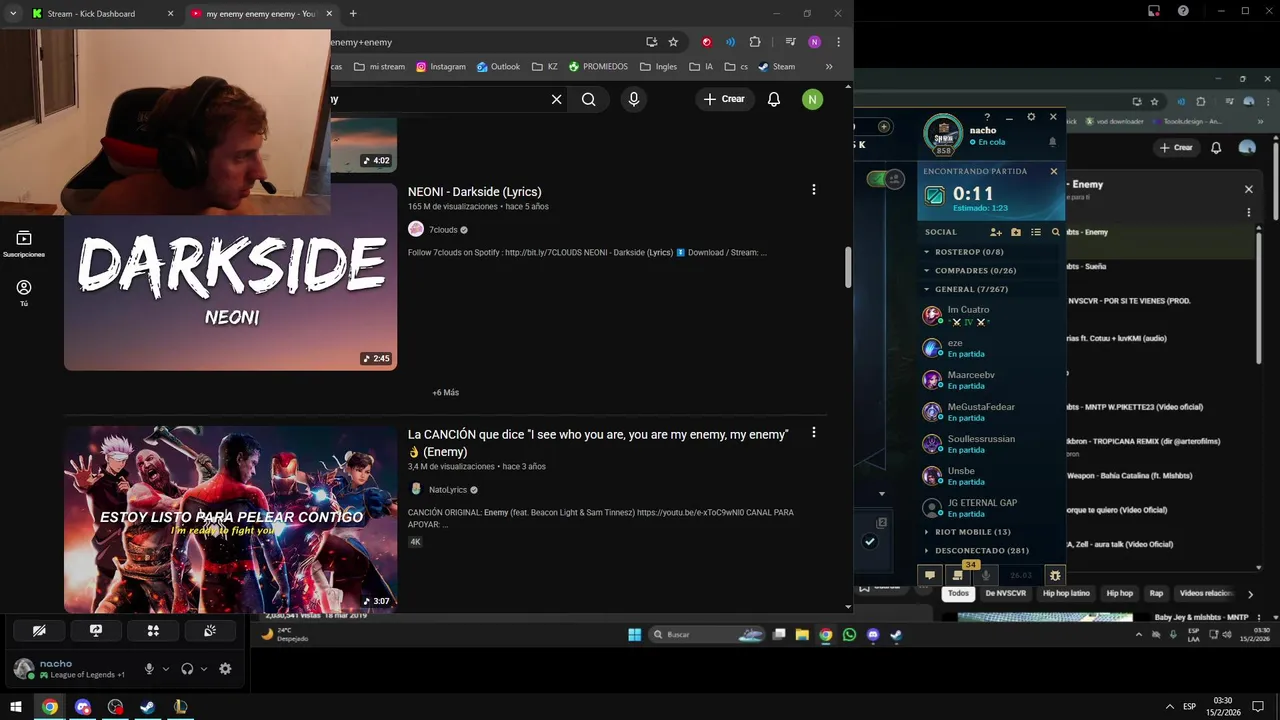This screenshot has width=1280, height=720.
Task: Toggle Discord camera button
Action: (39, 631)
